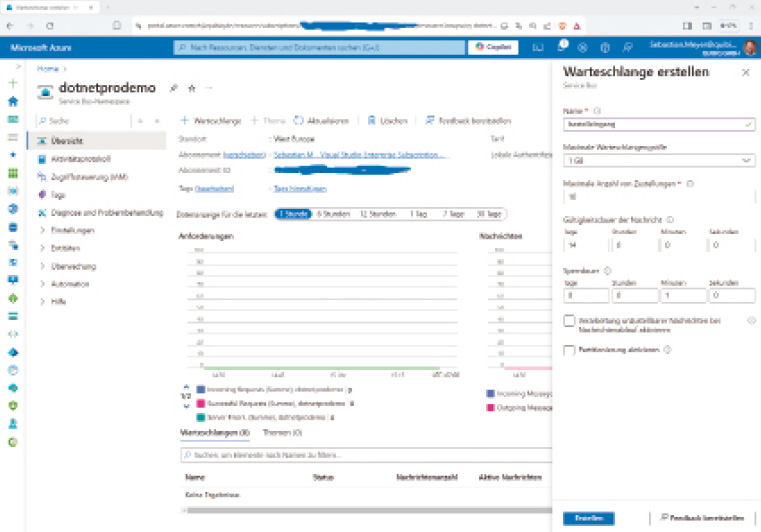
Task: Click + Warteschlange toolbar button
Action: tap(211, 120)
